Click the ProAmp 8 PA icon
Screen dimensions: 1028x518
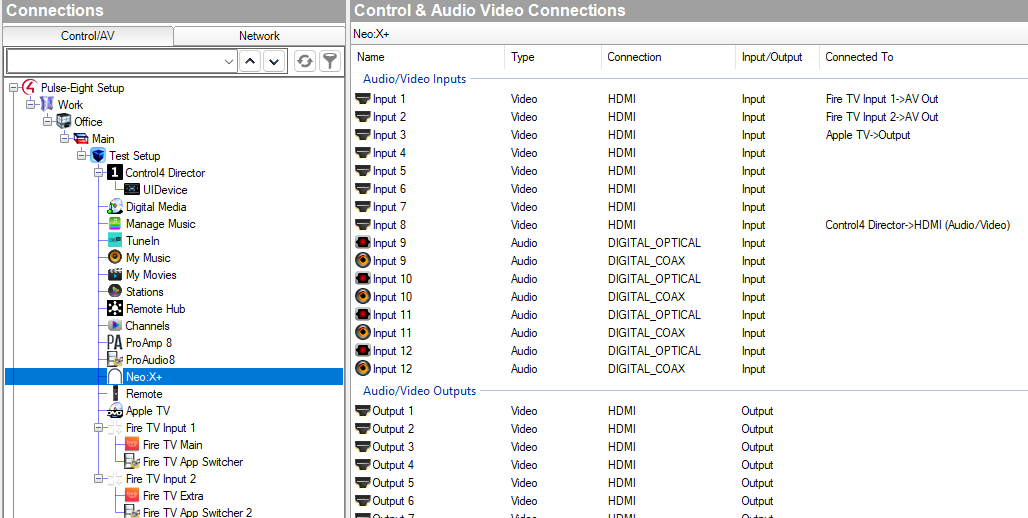coord(115,342)
